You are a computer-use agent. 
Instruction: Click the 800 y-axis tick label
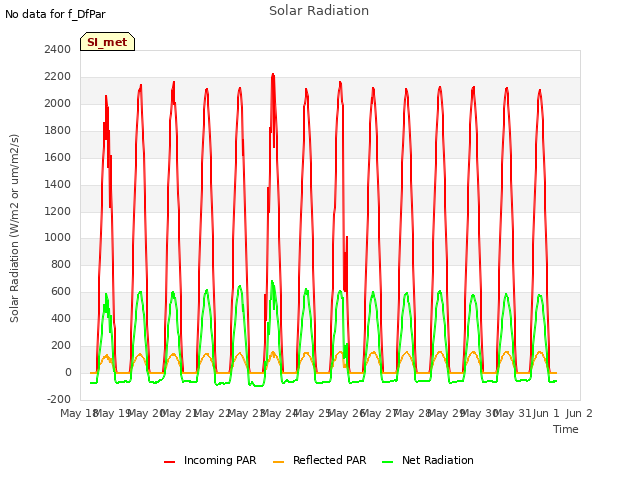tap(61, 264)
